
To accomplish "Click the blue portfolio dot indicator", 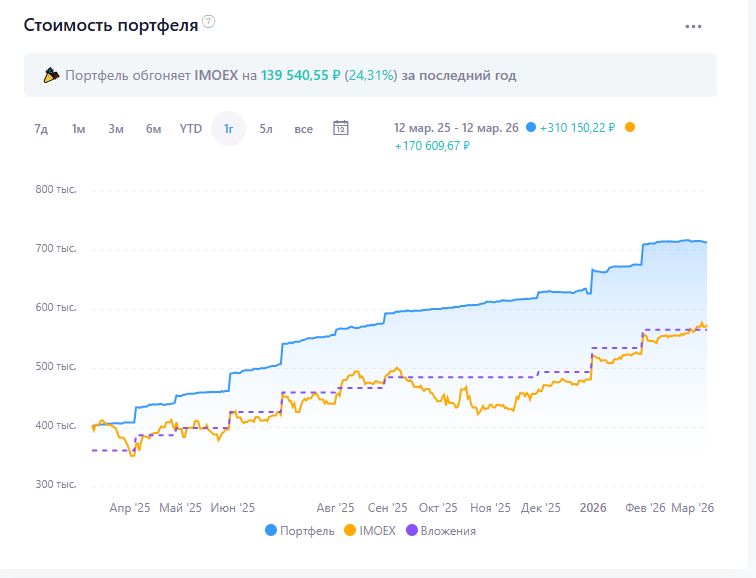I will coord(530,128).
